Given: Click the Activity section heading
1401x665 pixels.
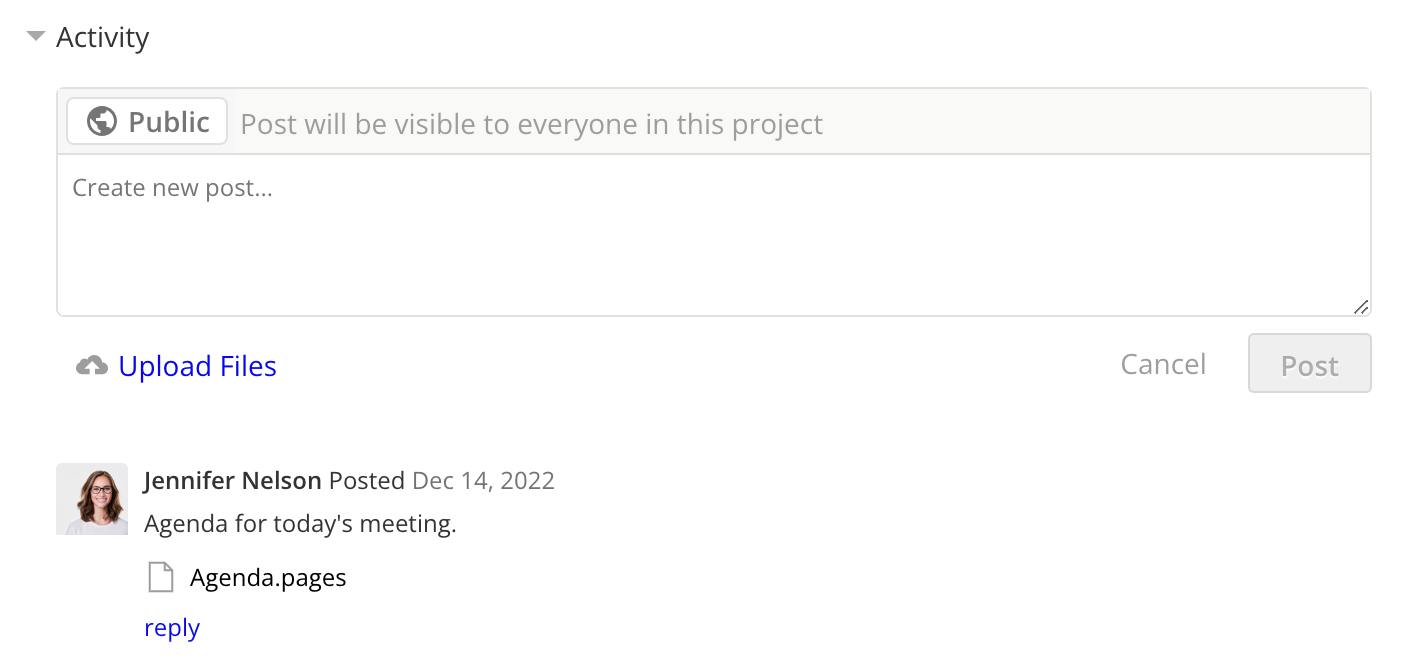Looking at the screenshot, I should 102,37.
